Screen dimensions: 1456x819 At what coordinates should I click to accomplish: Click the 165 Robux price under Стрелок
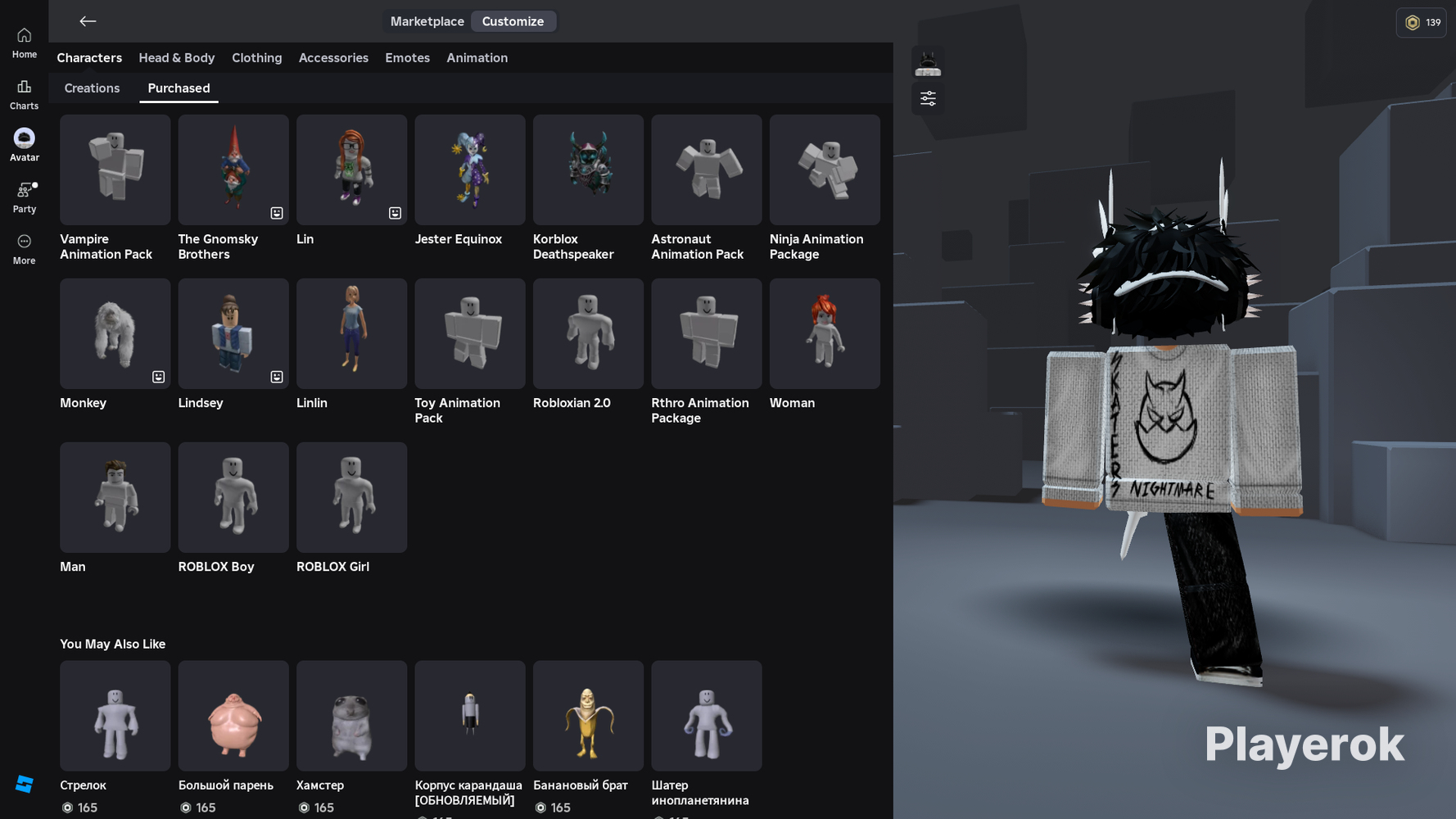pyautogui.click(x=79, y=808)
